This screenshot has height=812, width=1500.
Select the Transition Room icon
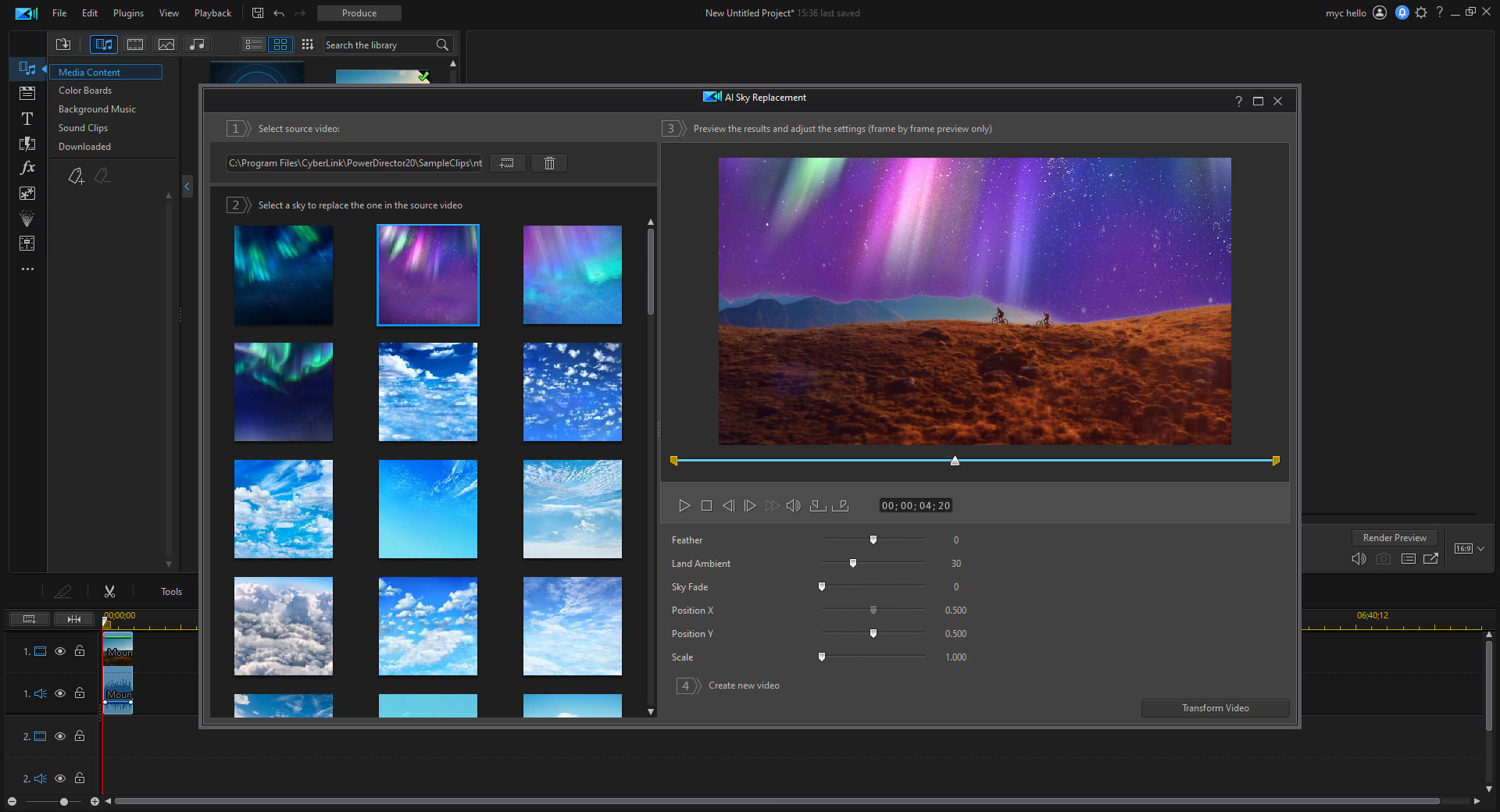(27, 144)
